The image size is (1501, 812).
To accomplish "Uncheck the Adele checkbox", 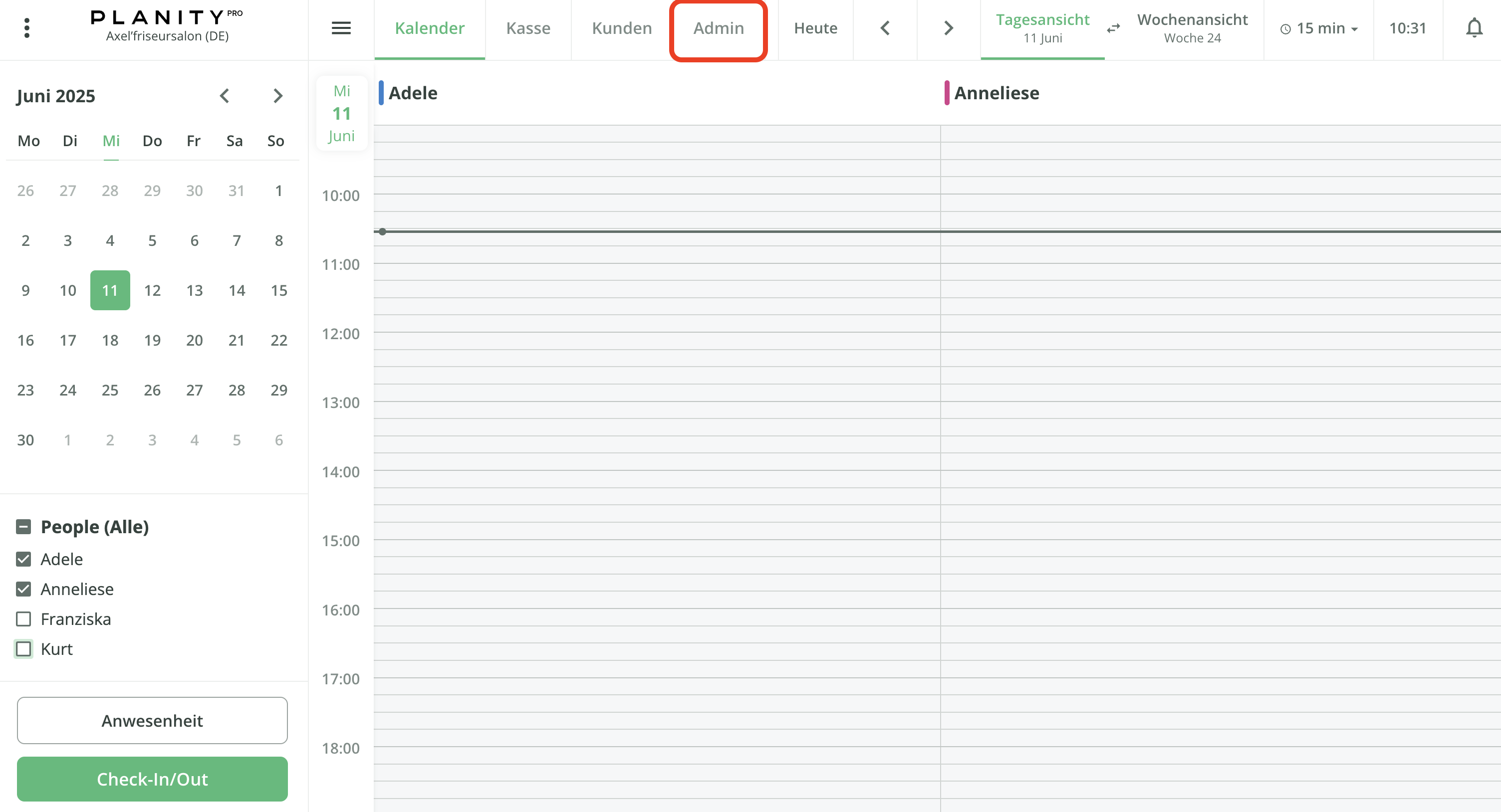I will [23, 559].
